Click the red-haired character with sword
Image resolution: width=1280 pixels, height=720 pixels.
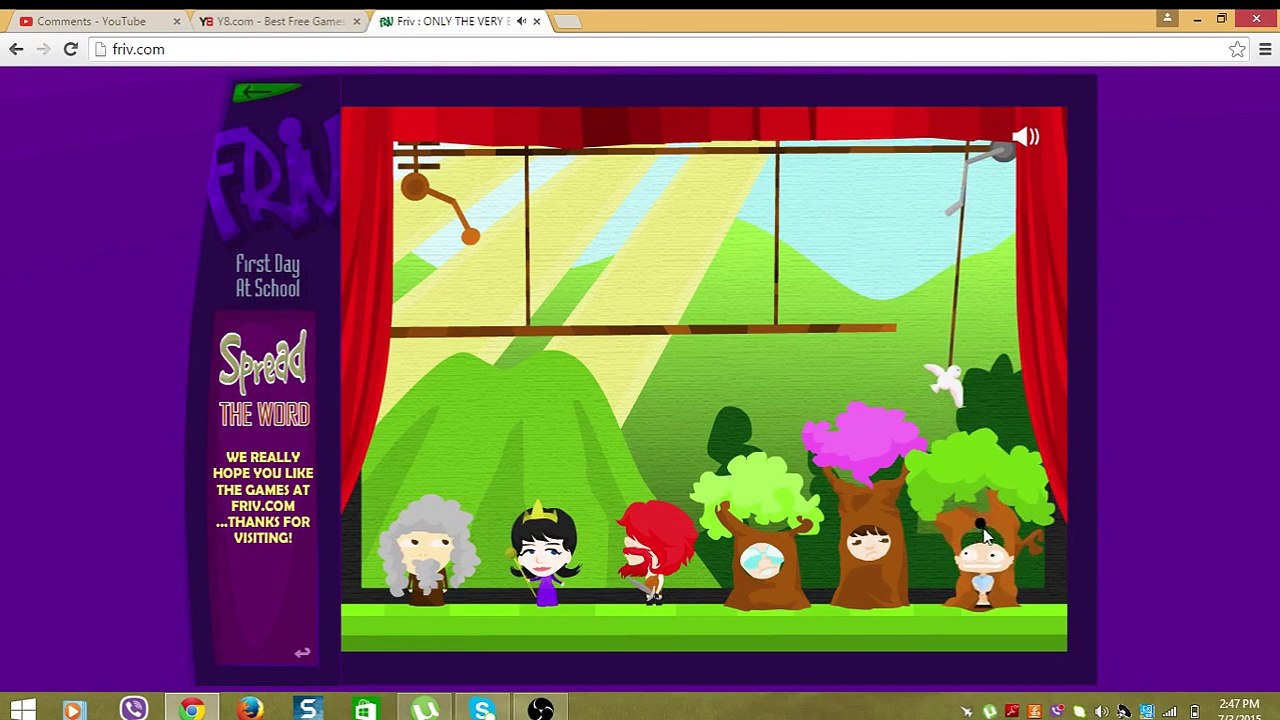point(655,552)
